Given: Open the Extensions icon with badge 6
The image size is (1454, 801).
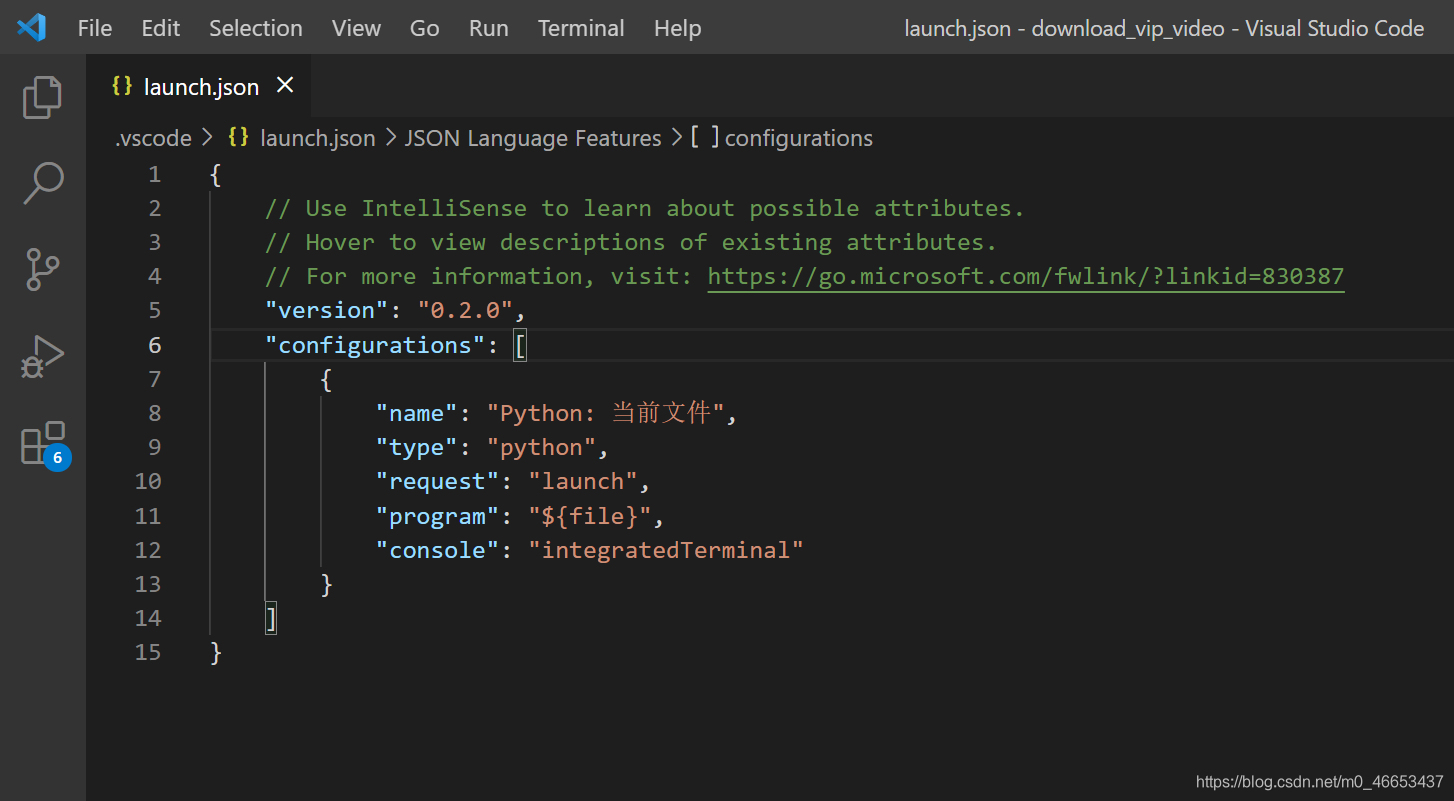Looking at the screenshot, I should coord(42,443).
